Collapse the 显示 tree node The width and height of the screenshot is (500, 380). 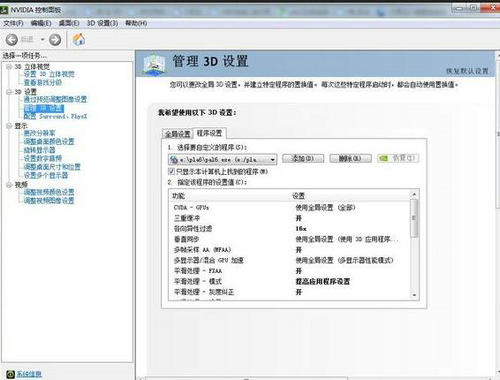coord(9,126)
